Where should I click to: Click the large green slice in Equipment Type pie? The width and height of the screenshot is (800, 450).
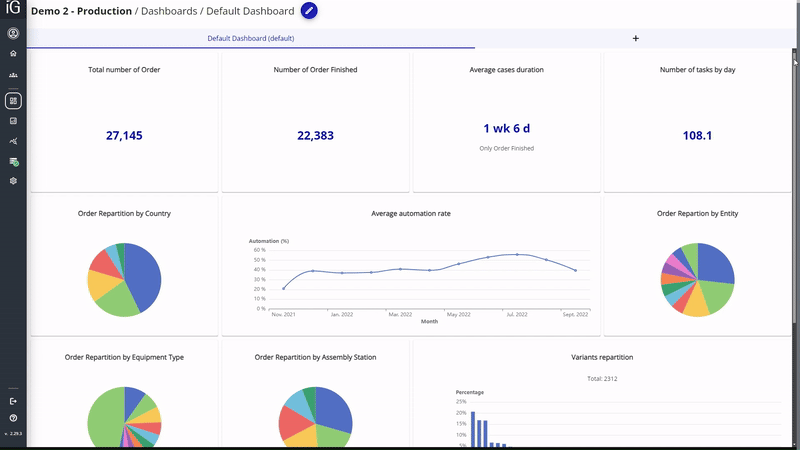click(105, 420)
